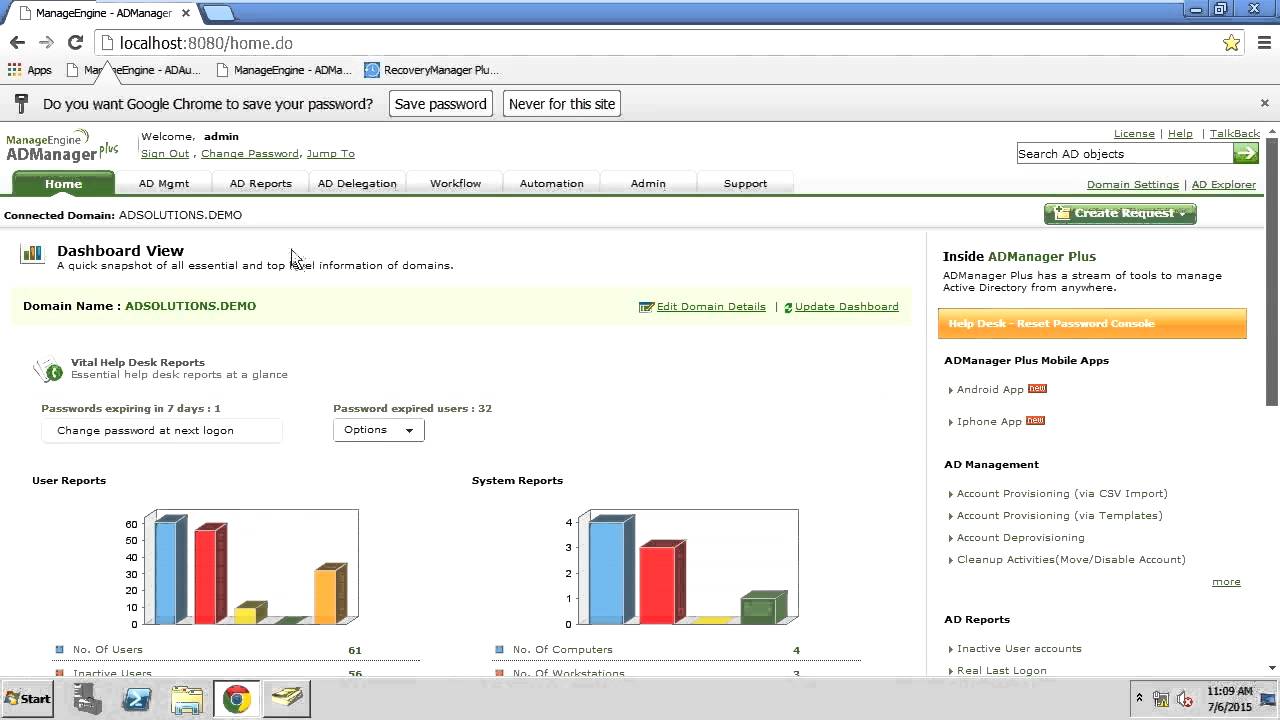Open the new empty browser tab
1280x720 pixels.
pos(218,13)
